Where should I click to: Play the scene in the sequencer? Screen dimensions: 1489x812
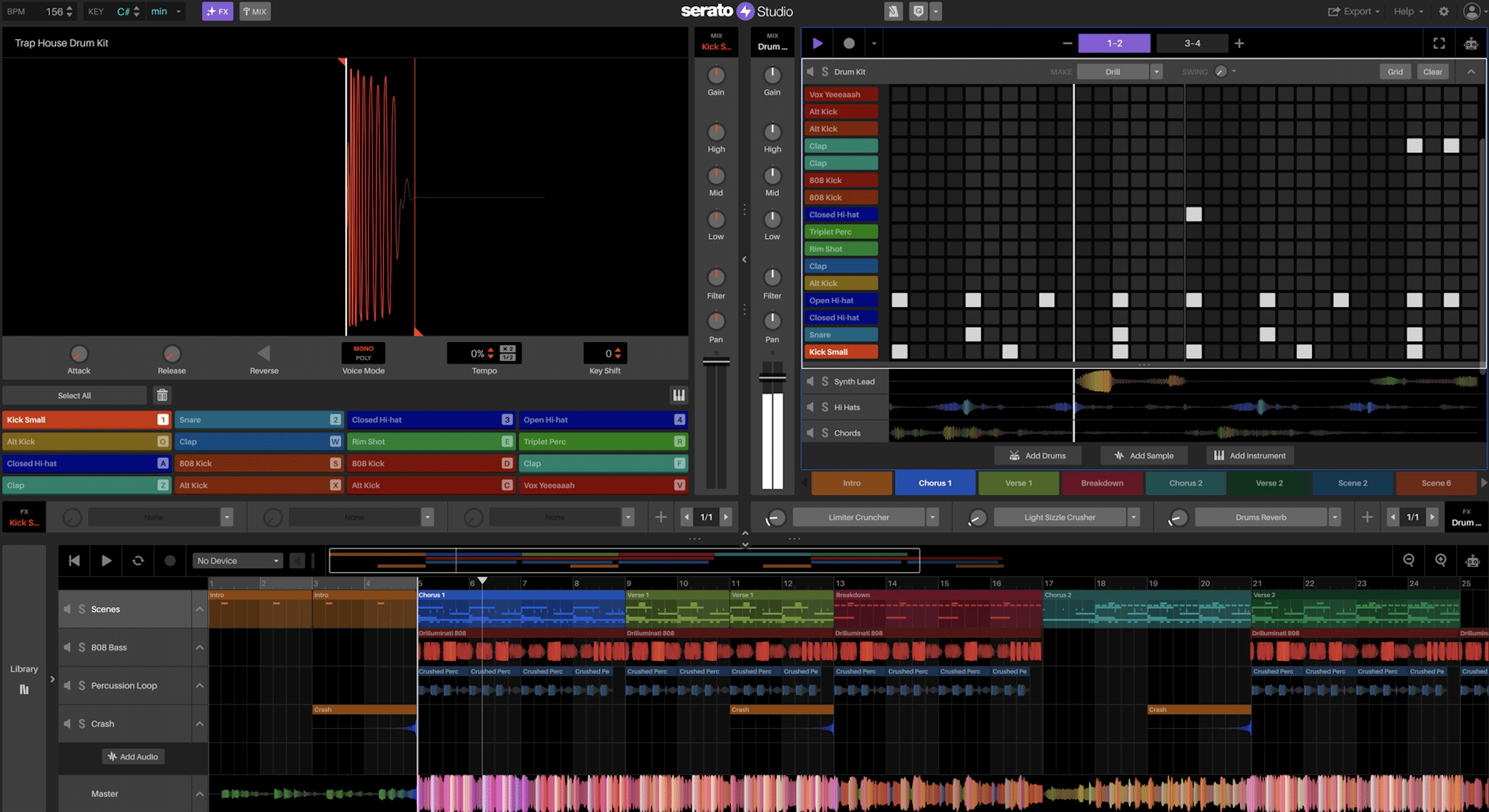click(817, 43)
